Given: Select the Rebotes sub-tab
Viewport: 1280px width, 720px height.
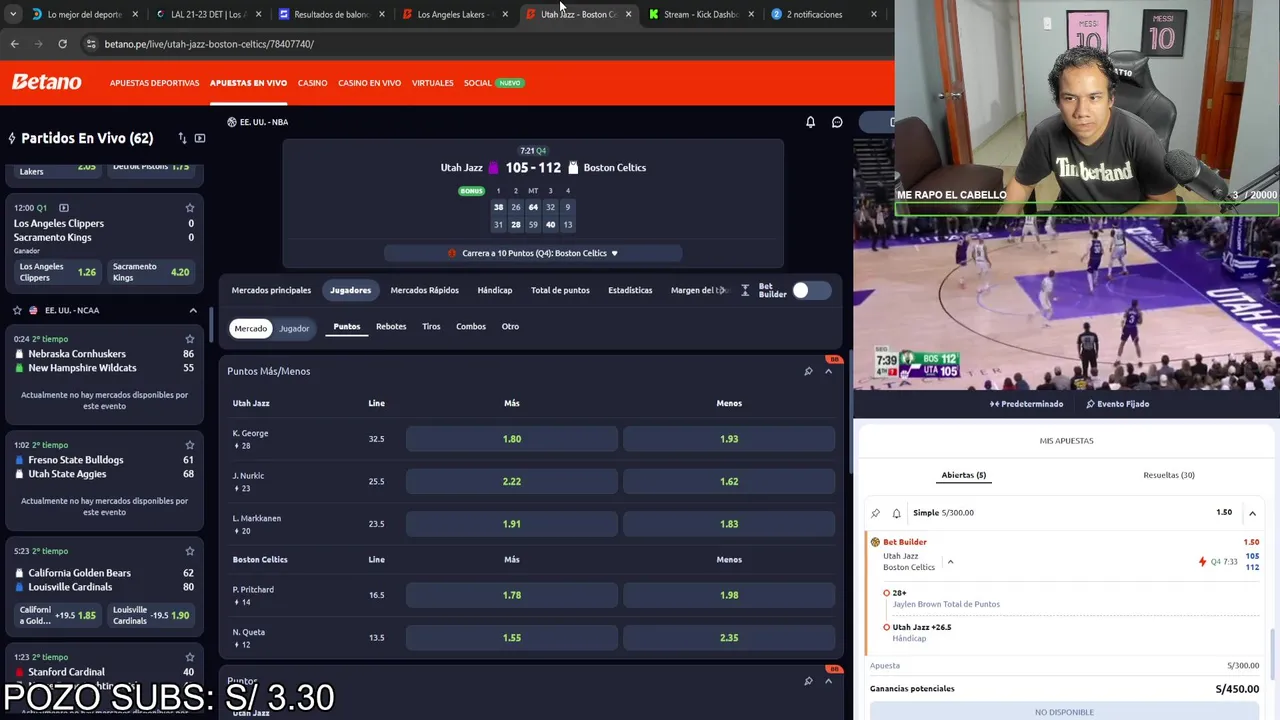Looking at the screenshot, I should (x=391, y=326).
